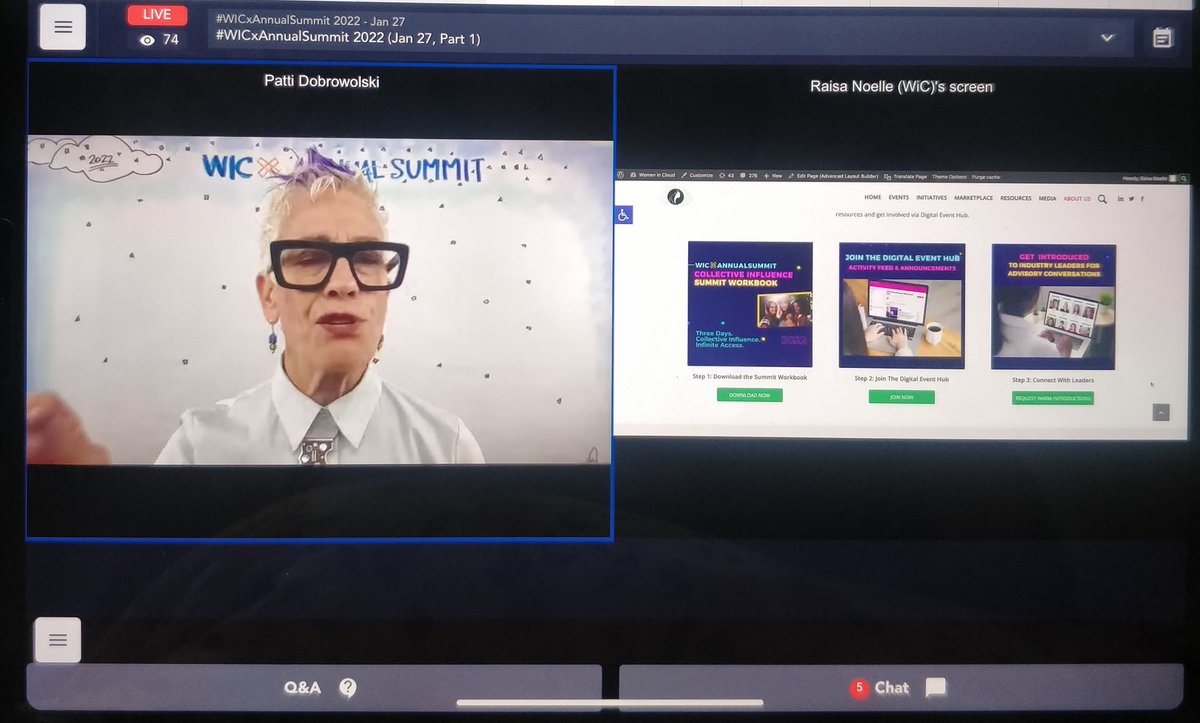Open RESOURCES in the shared site navigation

pos(1016,198)
